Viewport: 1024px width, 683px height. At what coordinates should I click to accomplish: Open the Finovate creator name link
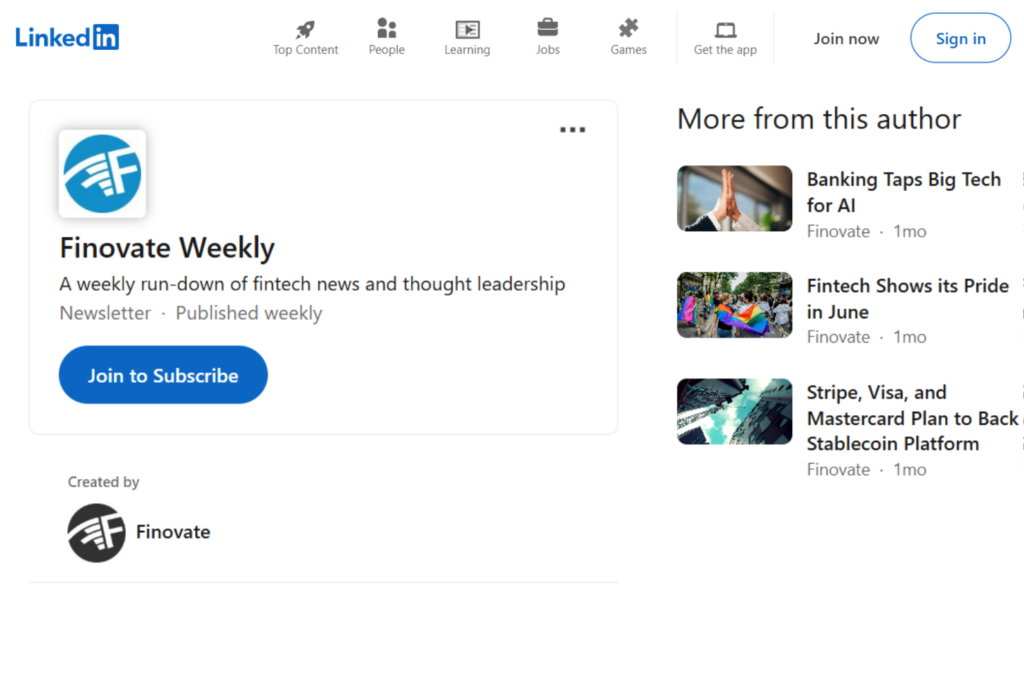[173, 532]
